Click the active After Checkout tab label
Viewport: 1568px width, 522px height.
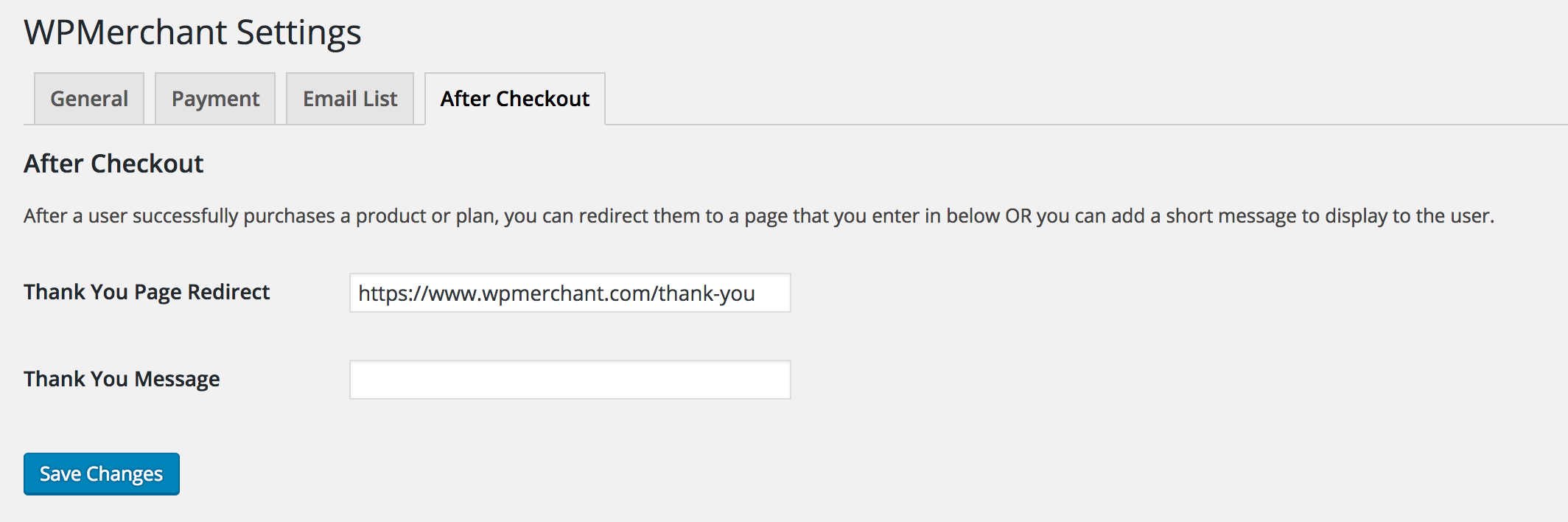click(x=515, y=99)
